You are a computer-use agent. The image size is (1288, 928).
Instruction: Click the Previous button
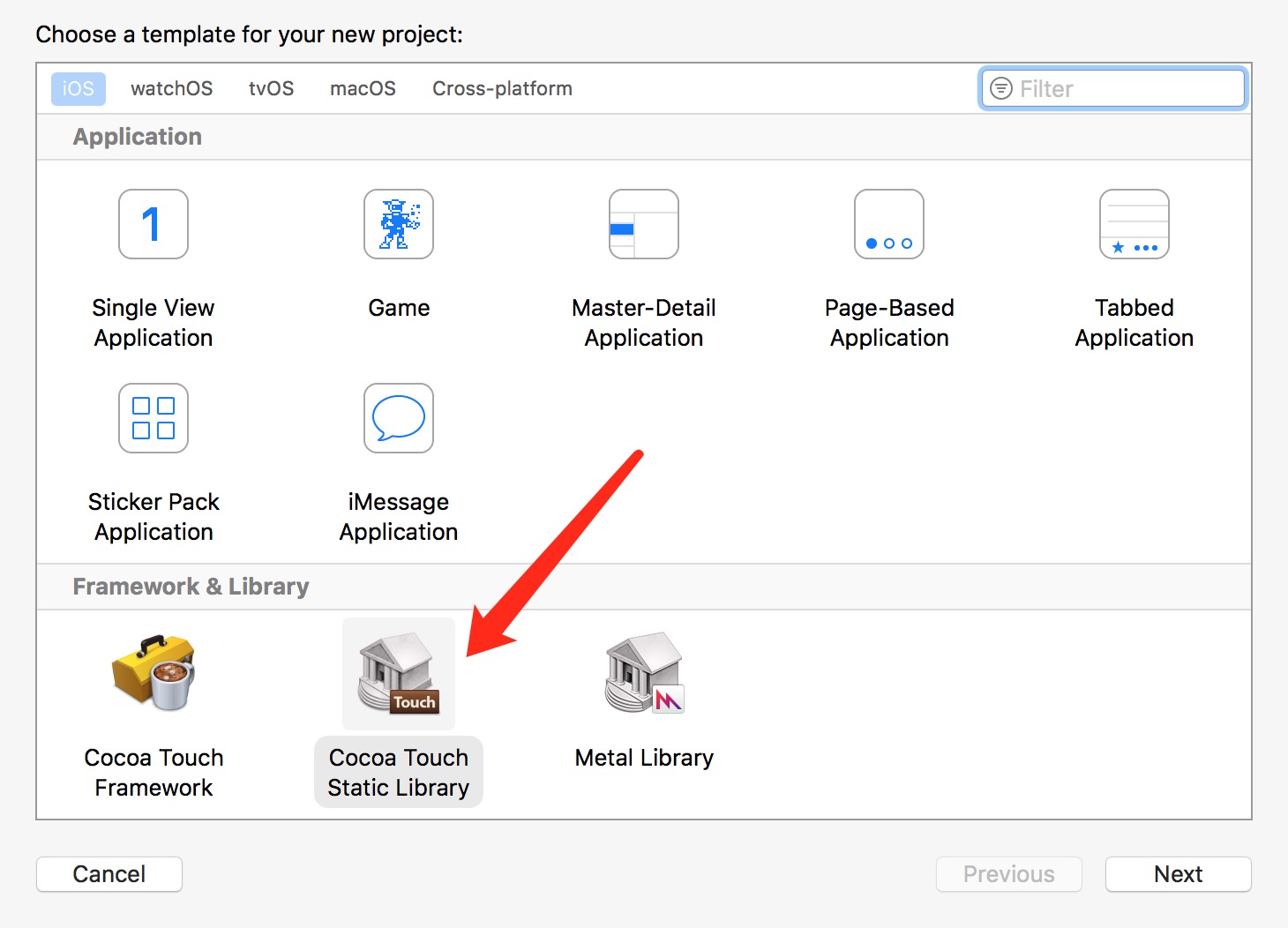point(1009,874)
